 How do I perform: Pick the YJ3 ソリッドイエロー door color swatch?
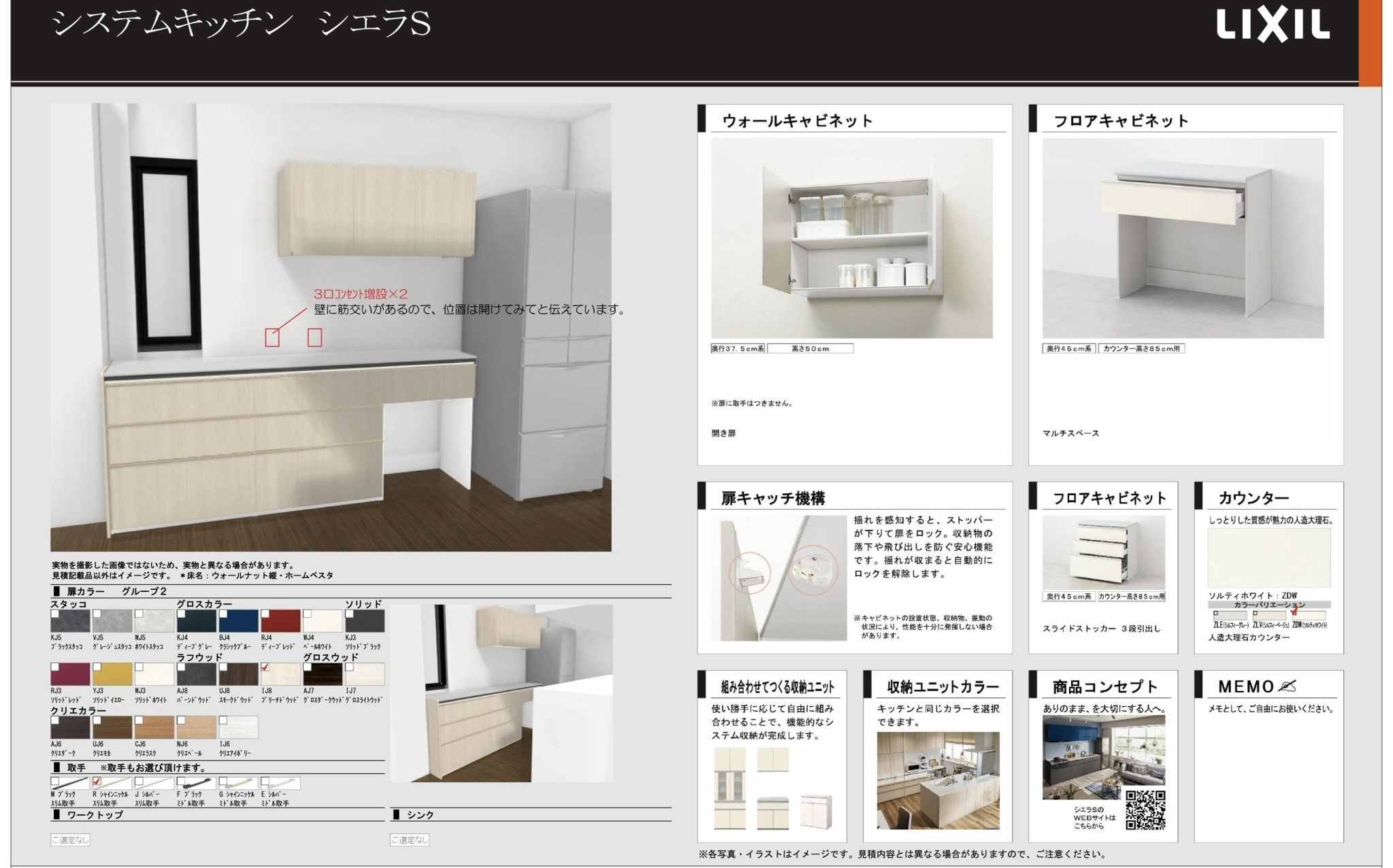point(112,674)
